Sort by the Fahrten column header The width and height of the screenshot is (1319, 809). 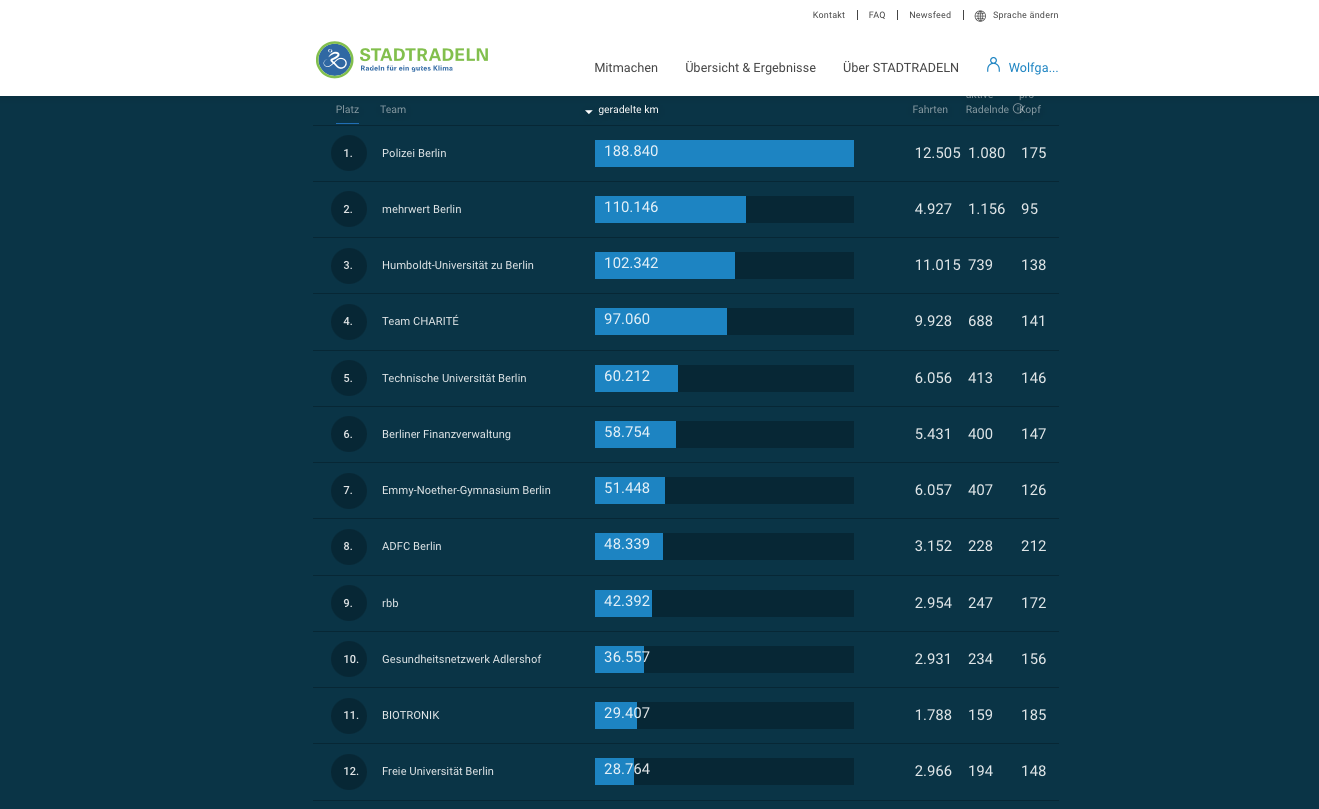(x=930, y=110)
